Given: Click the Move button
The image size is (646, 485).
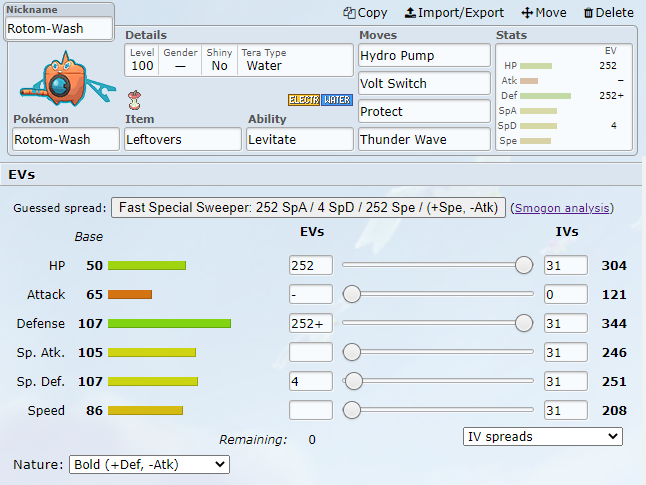Looking at the screenshot, I should tap(544, 13).
